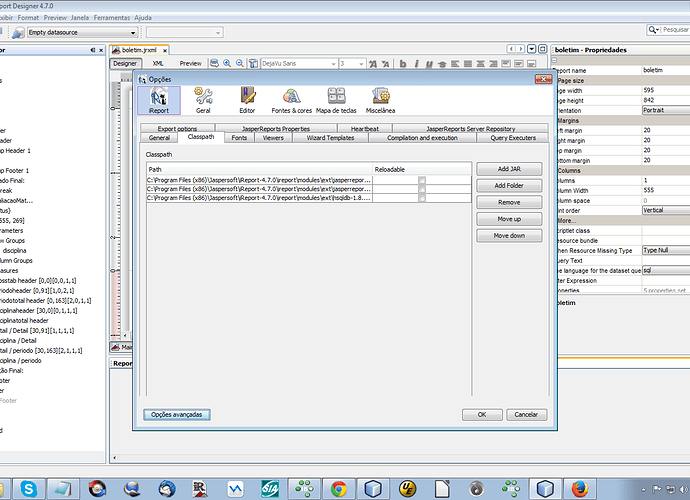Select the hsqldb classpath row
690x500 pixels.
258,197
